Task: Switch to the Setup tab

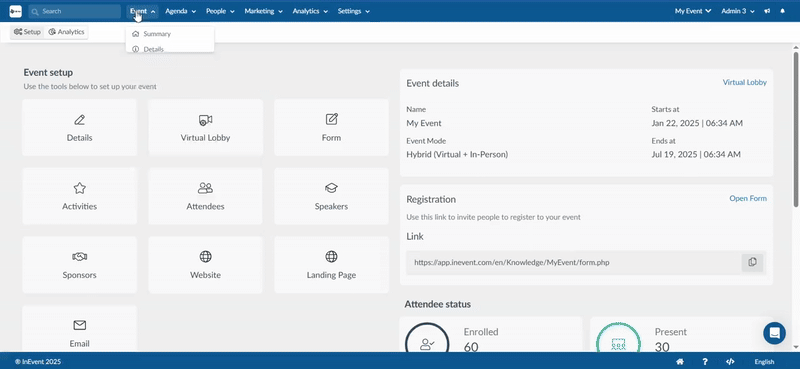Action: coord(27,32)
